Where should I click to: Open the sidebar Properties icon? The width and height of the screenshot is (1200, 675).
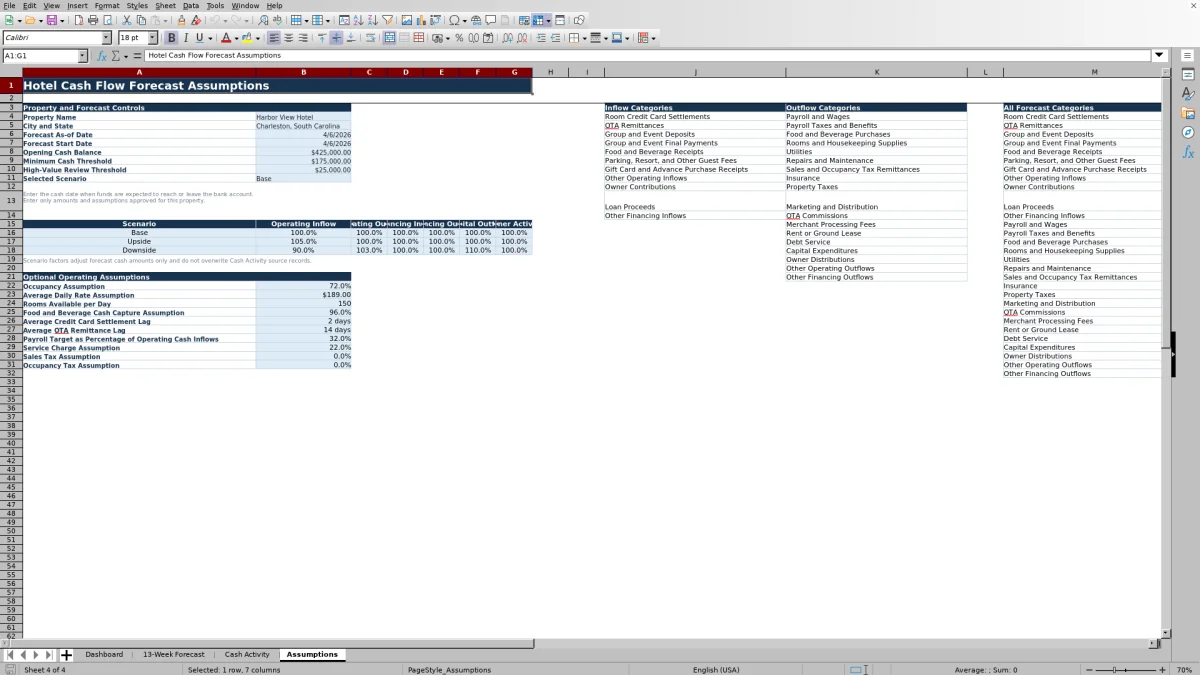pyautogui.click(x=1188, y=74)
